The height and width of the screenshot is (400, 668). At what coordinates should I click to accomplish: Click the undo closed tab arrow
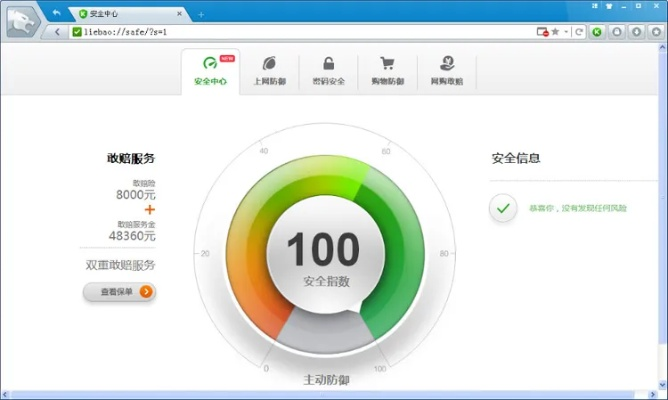pos(57,13)
